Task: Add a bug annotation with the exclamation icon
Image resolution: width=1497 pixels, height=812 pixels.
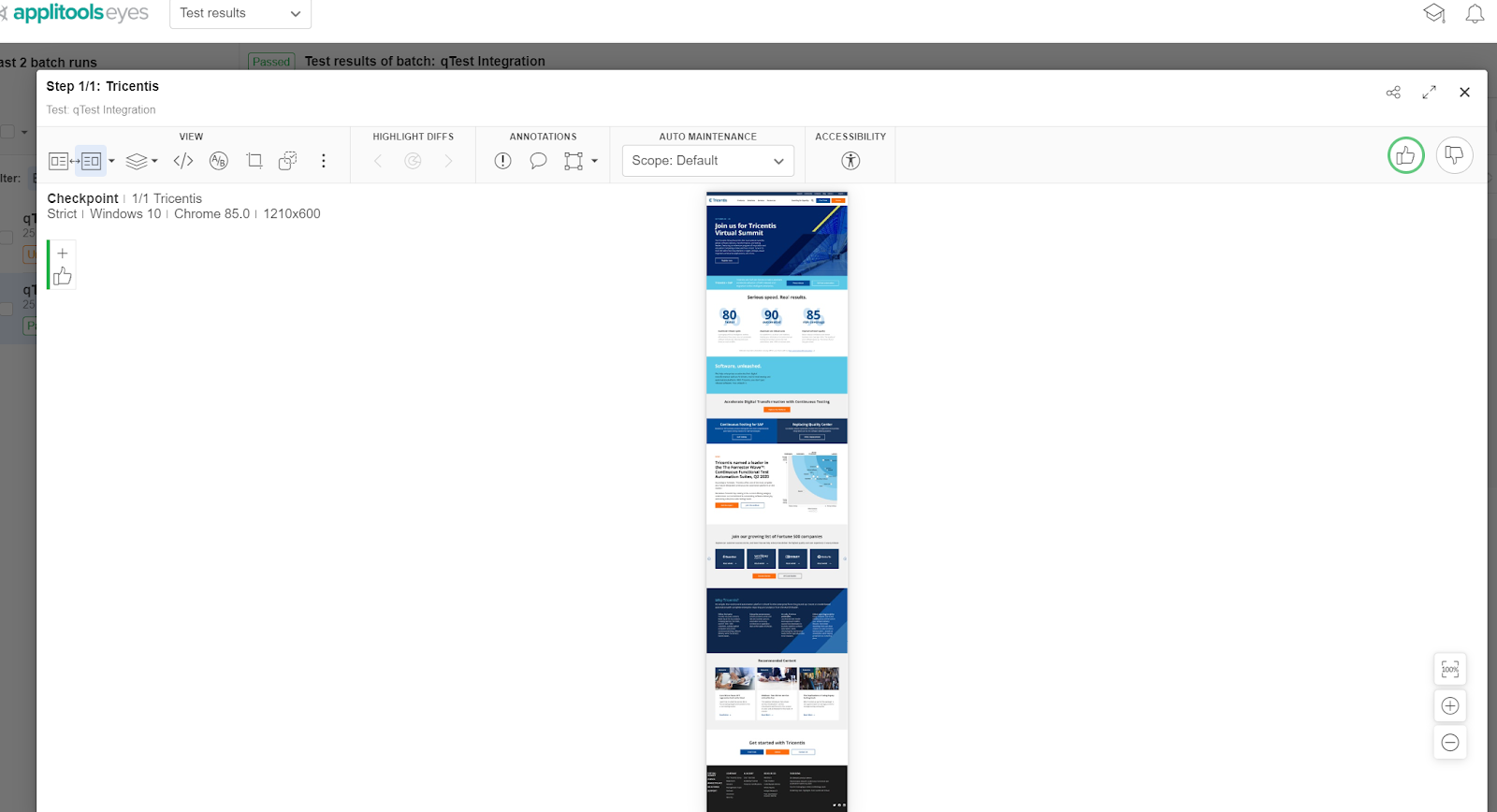Action: (x=502, y=161)
